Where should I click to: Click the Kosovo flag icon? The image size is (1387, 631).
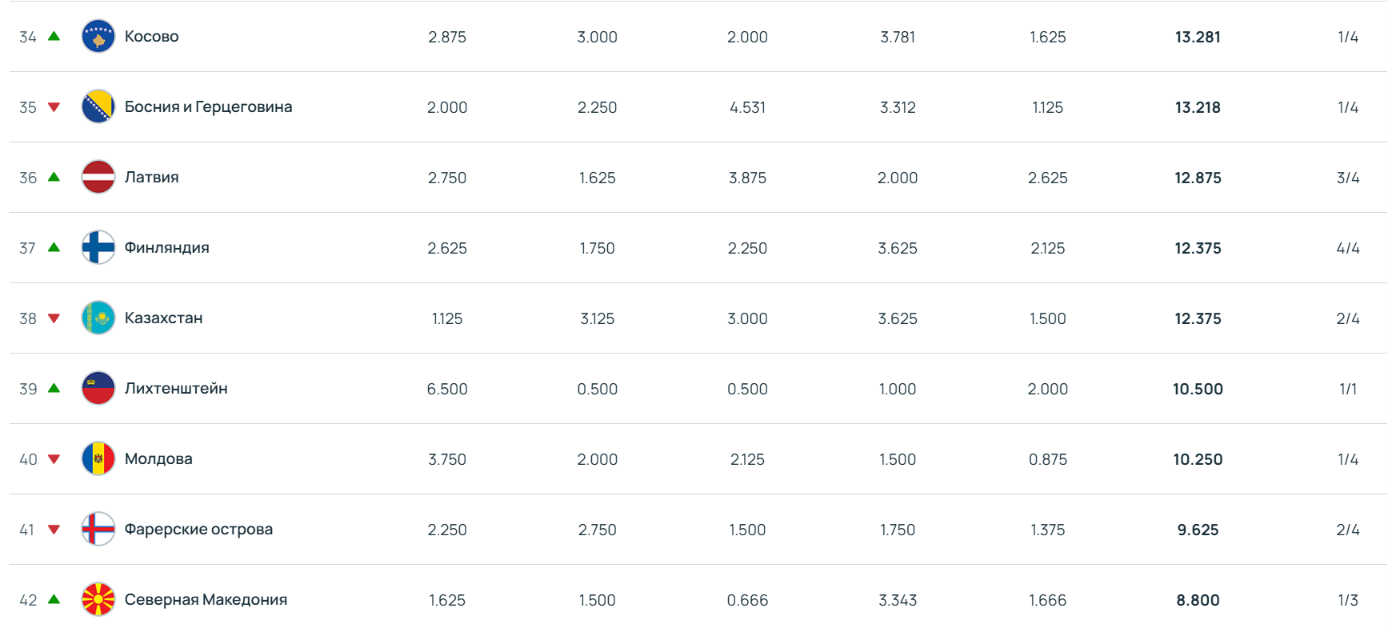pos(98,36)
